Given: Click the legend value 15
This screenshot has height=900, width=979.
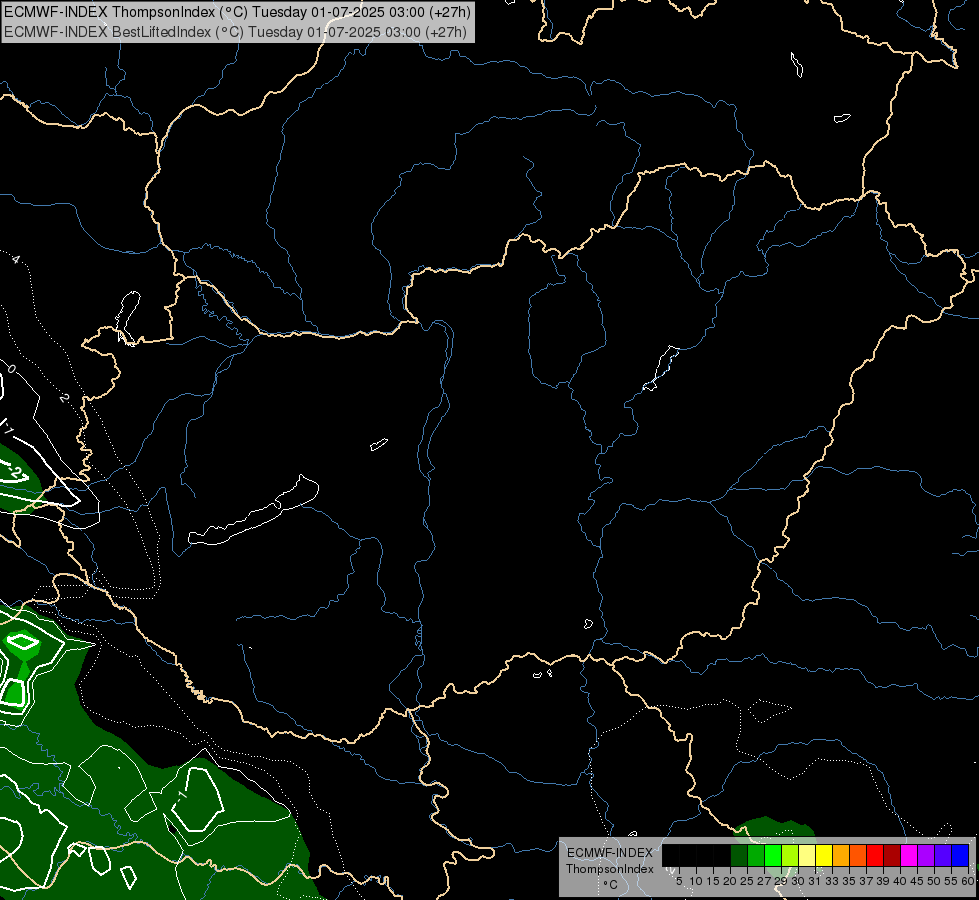Looking at the screenshot, I should click(714, 881).
